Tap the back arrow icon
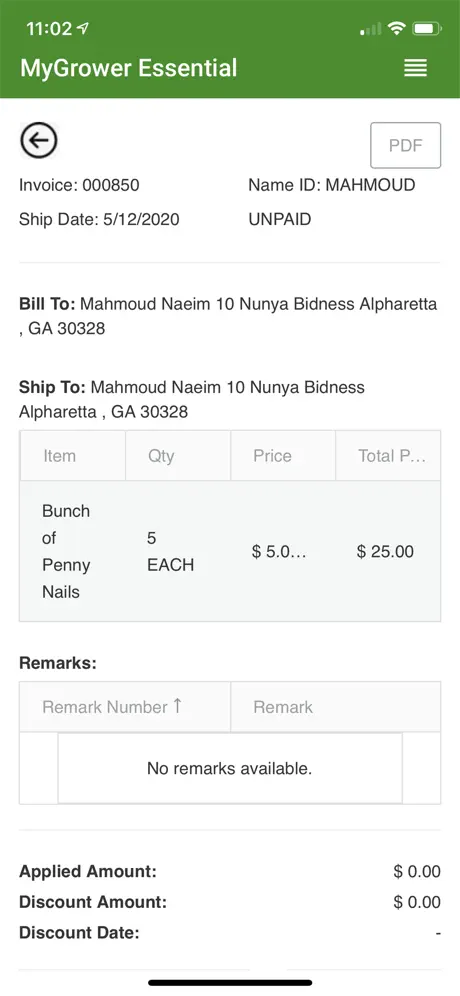460x996 pixels. (39, 140)
